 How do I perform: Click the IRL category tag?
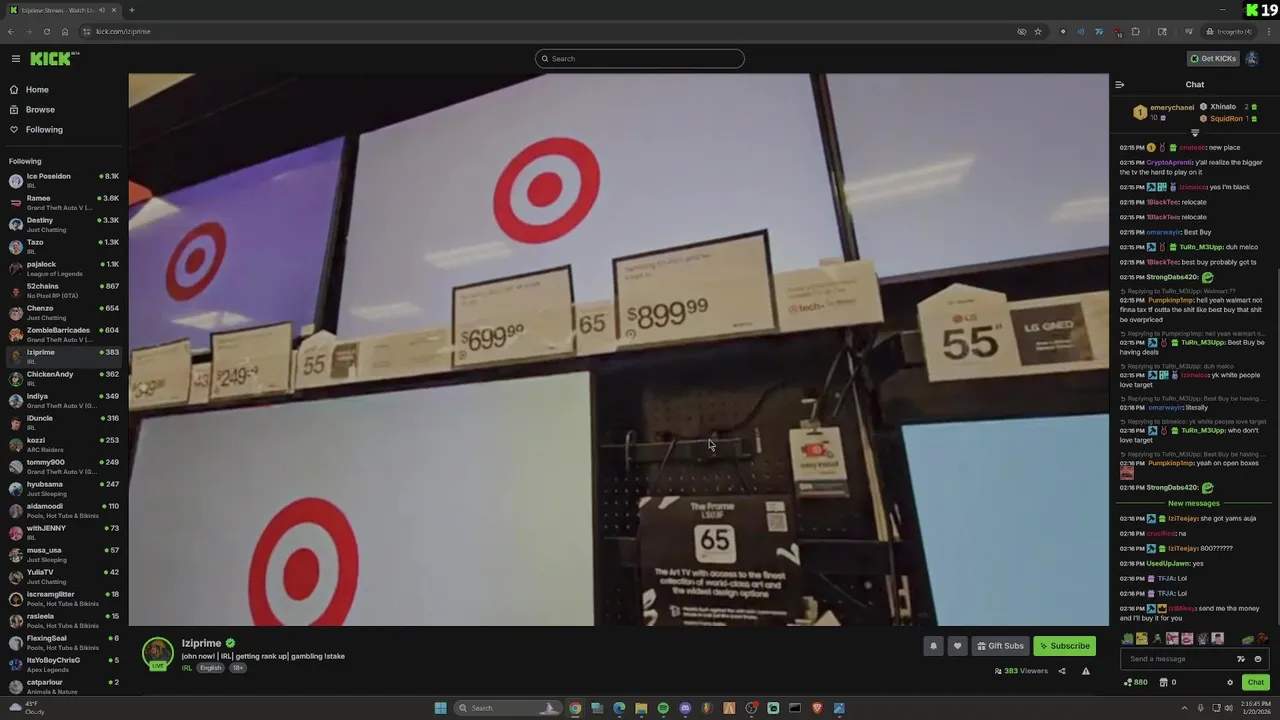[x=187, y=668]
